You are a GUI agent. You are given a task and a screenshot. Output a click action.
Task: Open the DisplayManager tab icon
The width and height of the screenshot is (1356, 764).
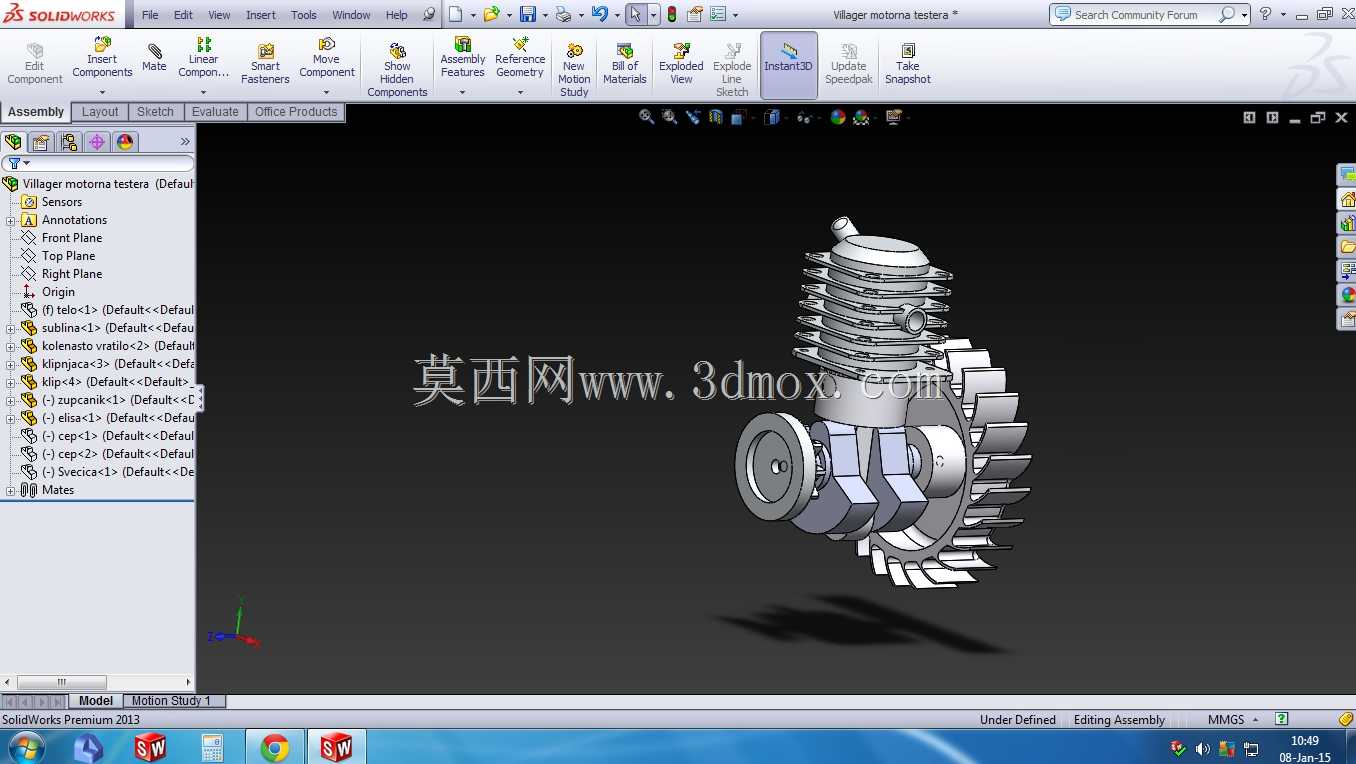(125, 142)
